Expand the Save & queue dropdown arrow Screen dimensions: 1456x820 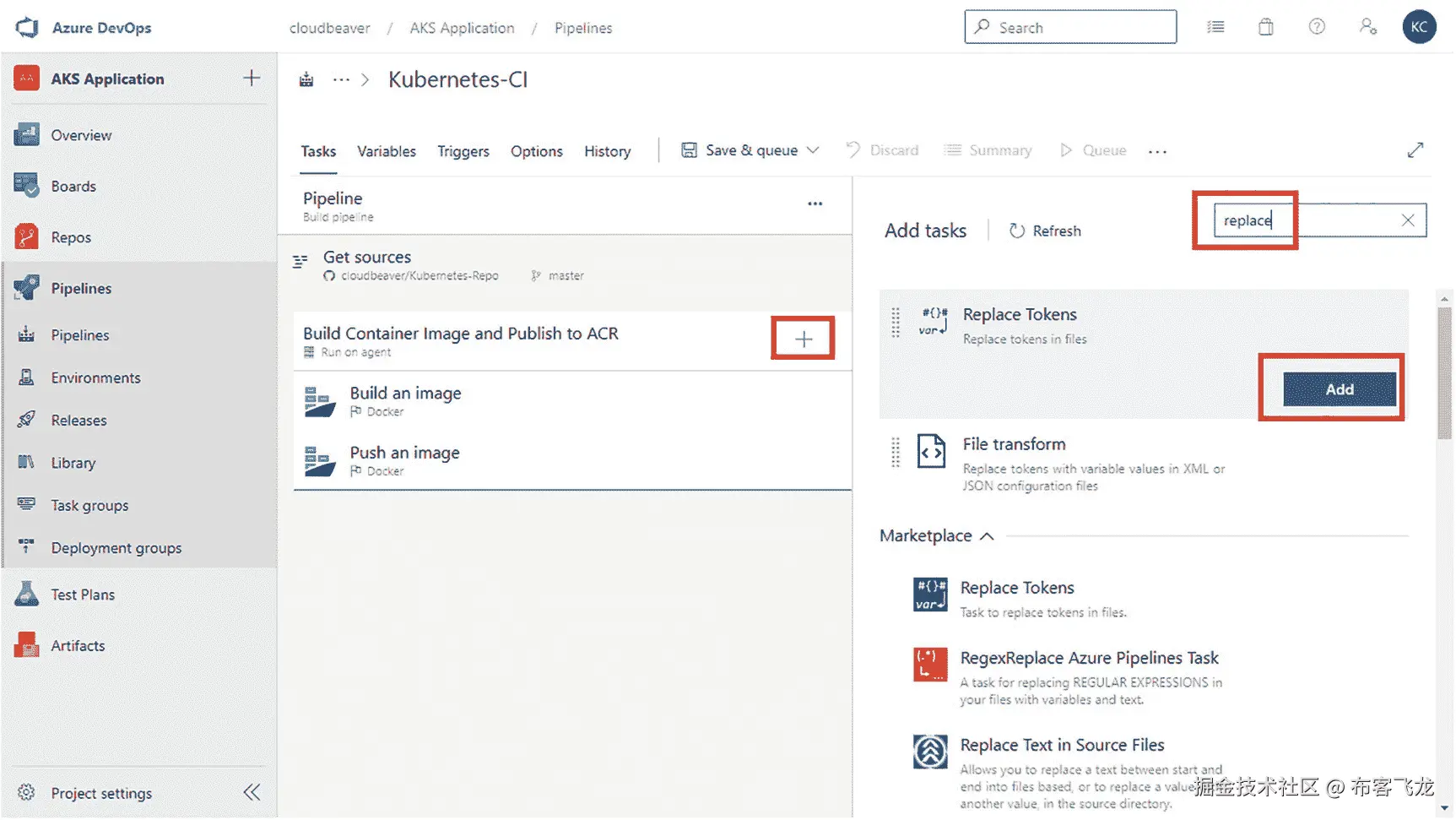(813, 150)
